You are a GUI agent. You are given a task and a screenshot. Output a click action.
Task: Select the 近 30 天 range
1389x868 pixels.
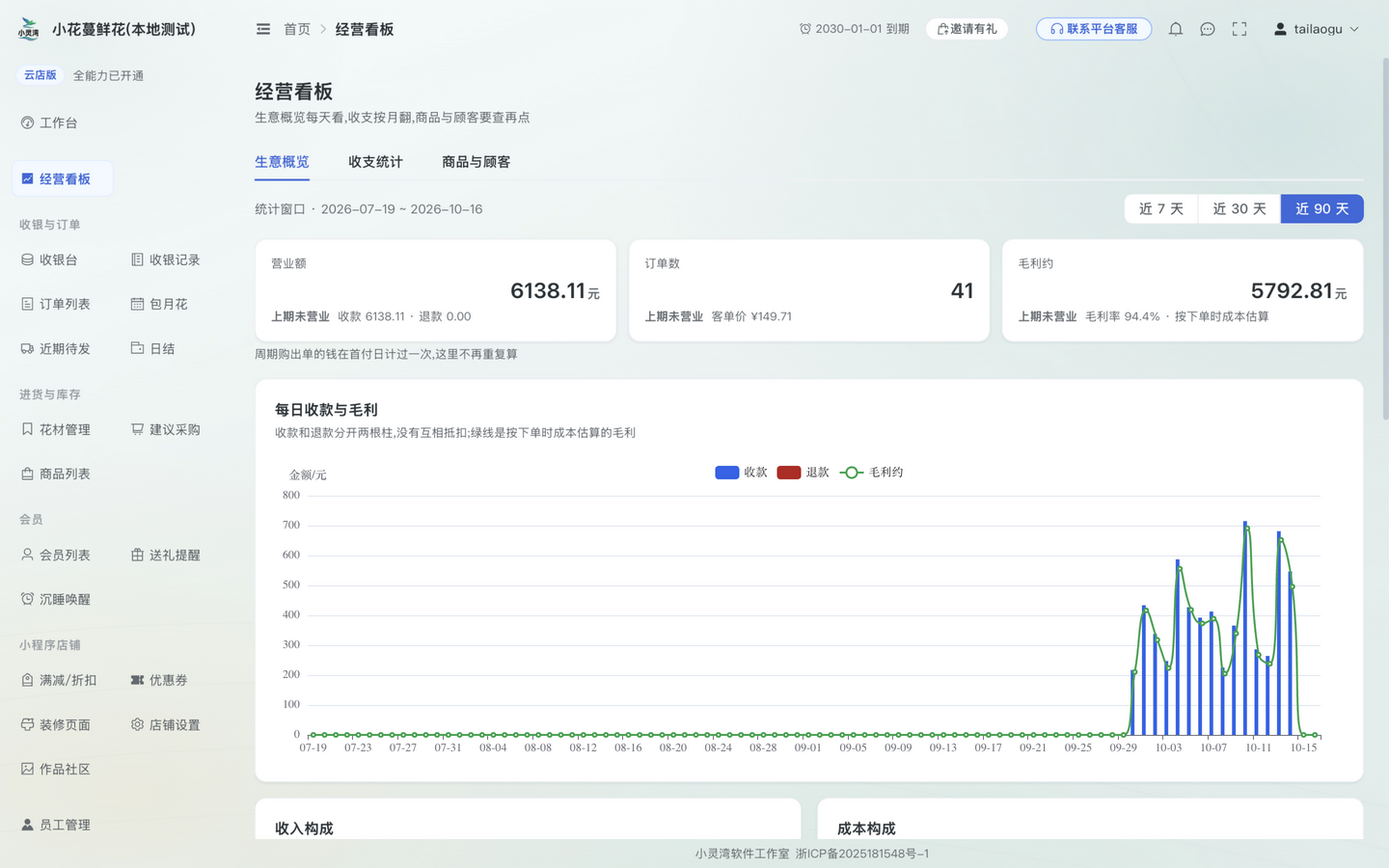coord(1239,209)
